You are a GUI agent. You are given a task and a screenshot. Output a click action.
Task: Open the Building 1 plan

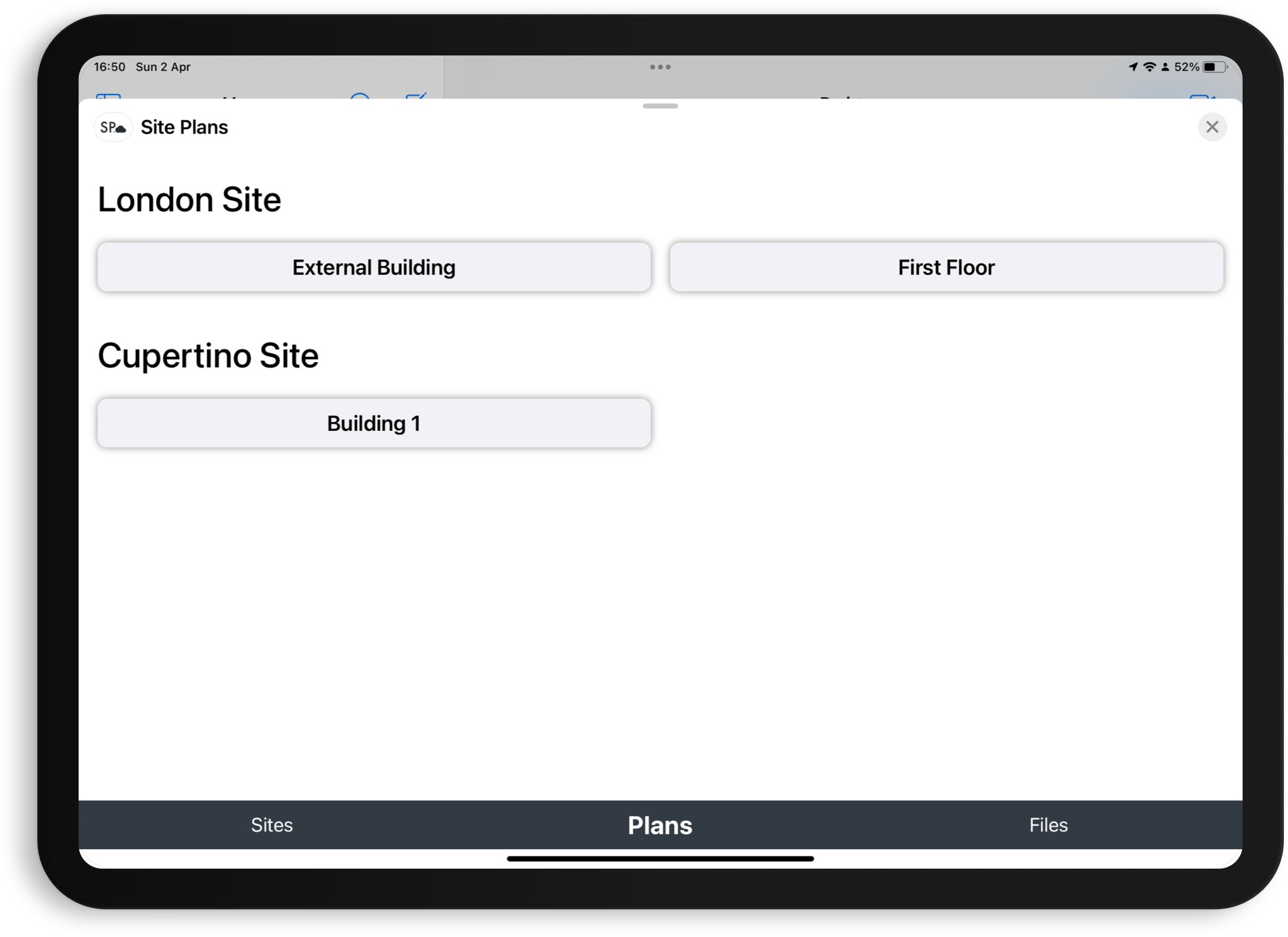click(374, 423)
